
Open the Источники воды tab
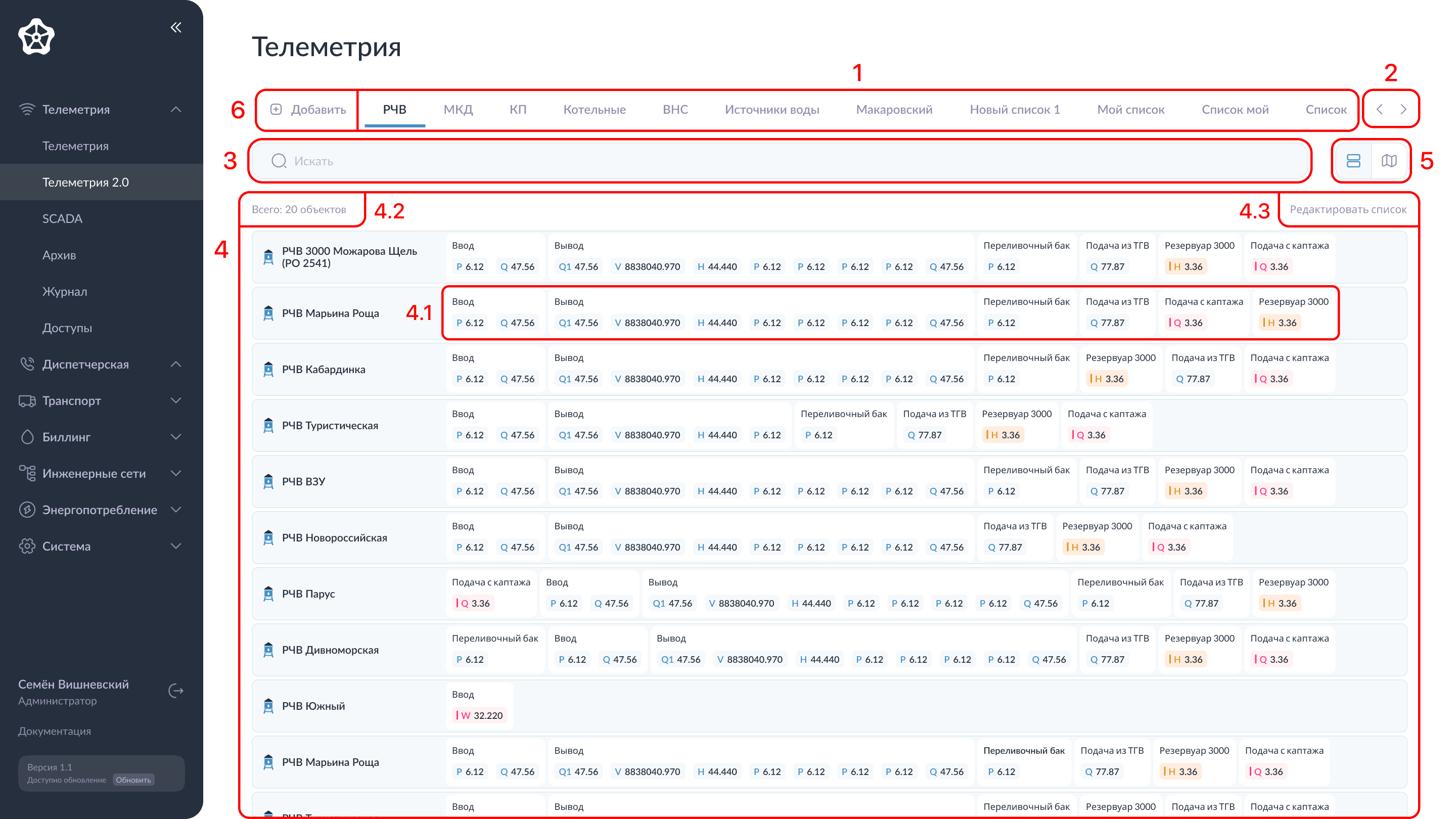[772, 110]
